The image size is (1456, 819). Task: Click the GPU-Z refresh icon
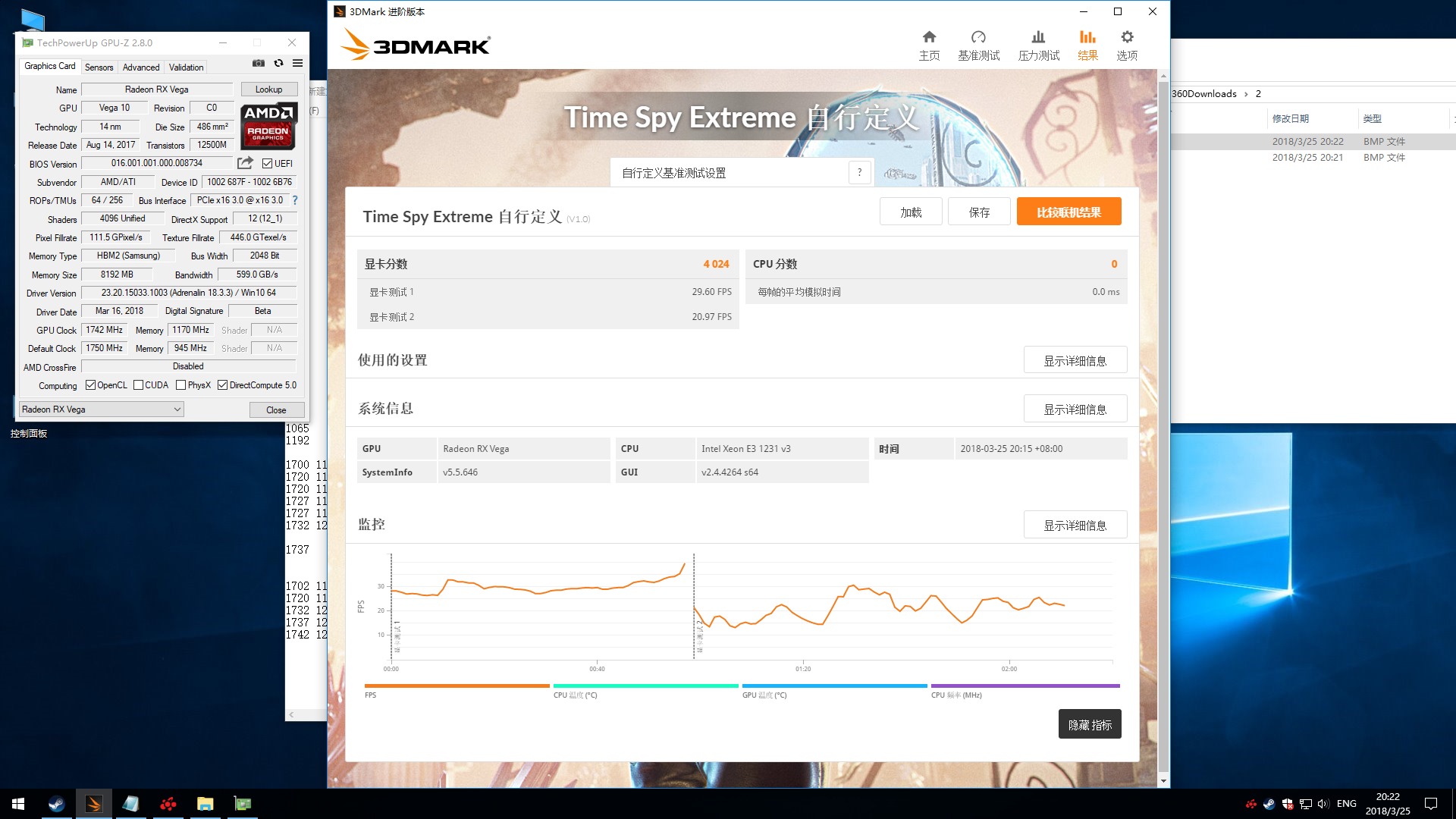pos(278,64)
